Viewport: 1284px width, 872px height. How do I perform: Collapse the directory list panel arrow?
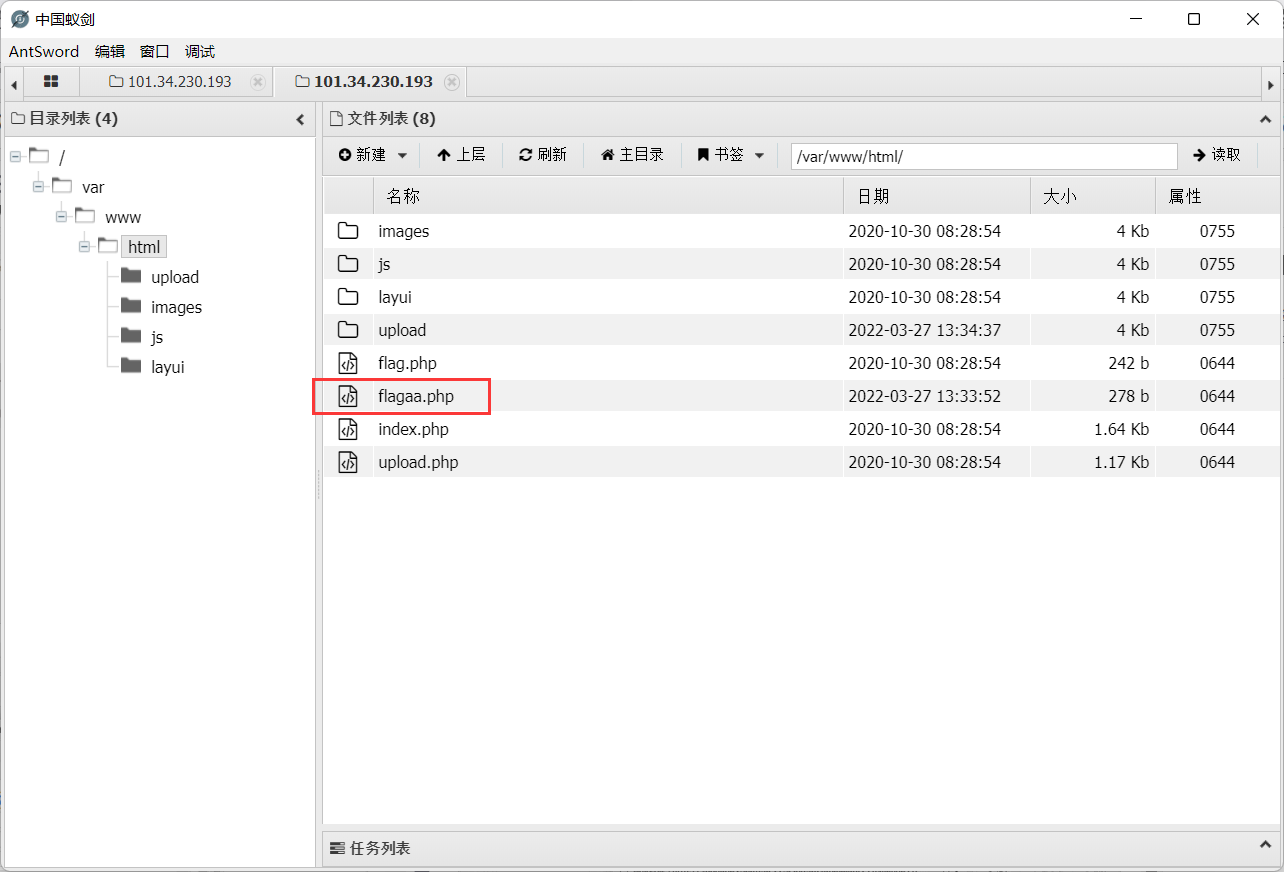[300, 119]
